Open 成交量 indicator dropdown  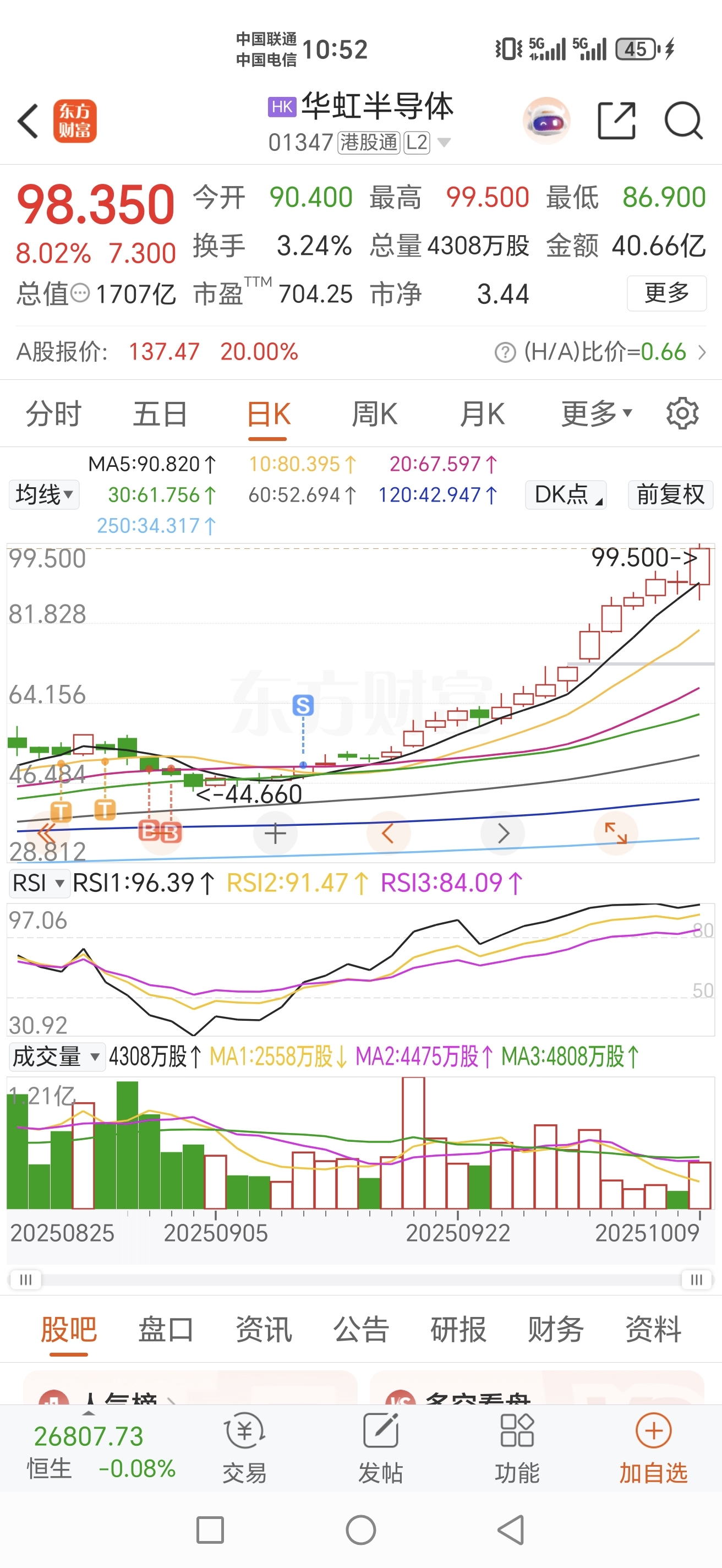point(56,1057)
